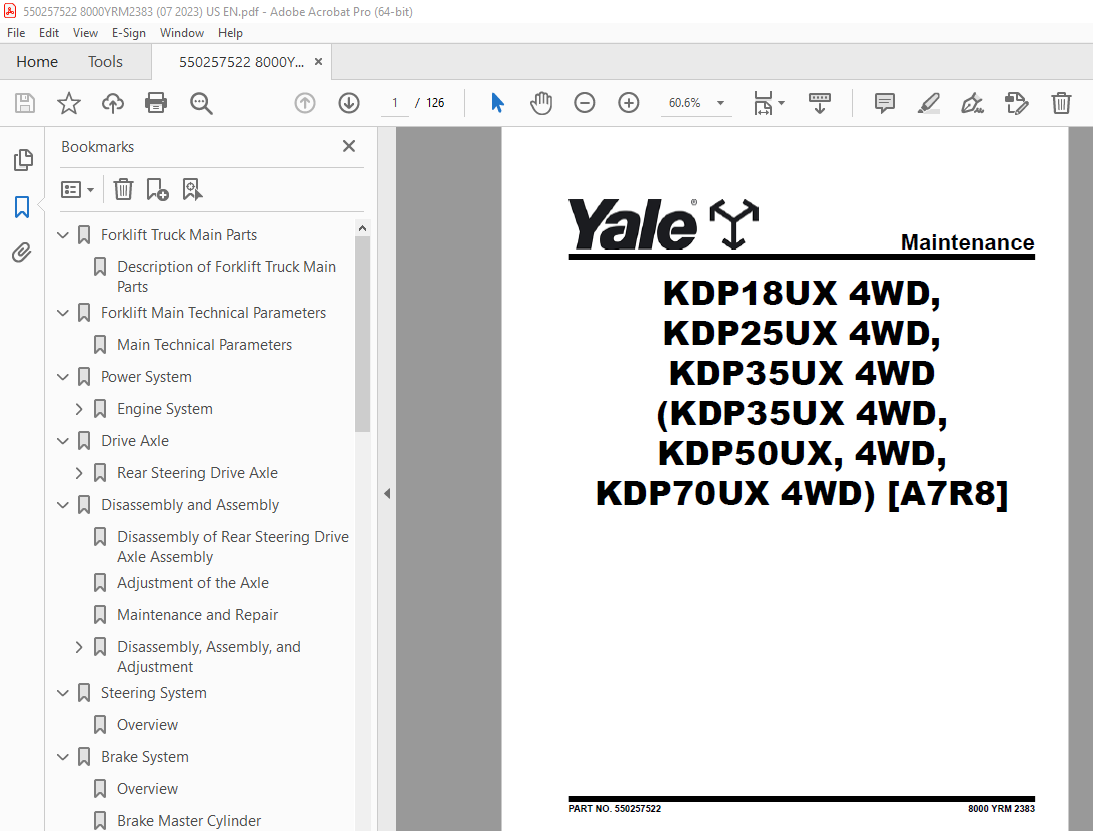Viewport: 1093px width, 831px height.
Task: Expand Engine System bookmark
Action: (x=79, y=409)
